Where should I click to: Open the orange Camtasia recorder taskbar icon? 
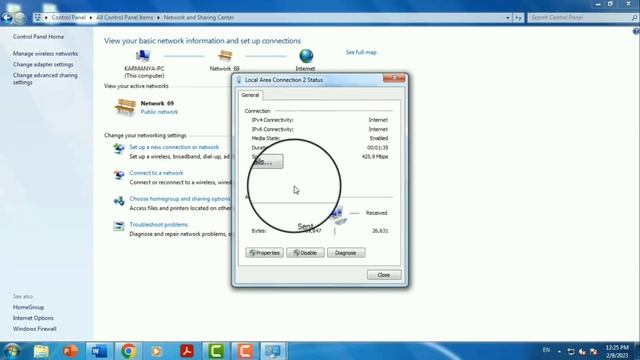[244, 351]
